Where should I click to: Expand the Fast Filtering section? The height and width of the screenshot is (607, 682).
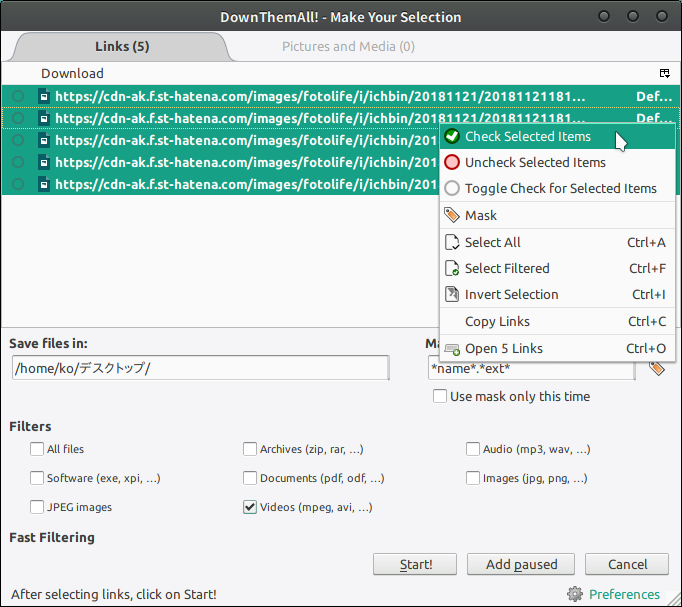[x=52, y=537]
